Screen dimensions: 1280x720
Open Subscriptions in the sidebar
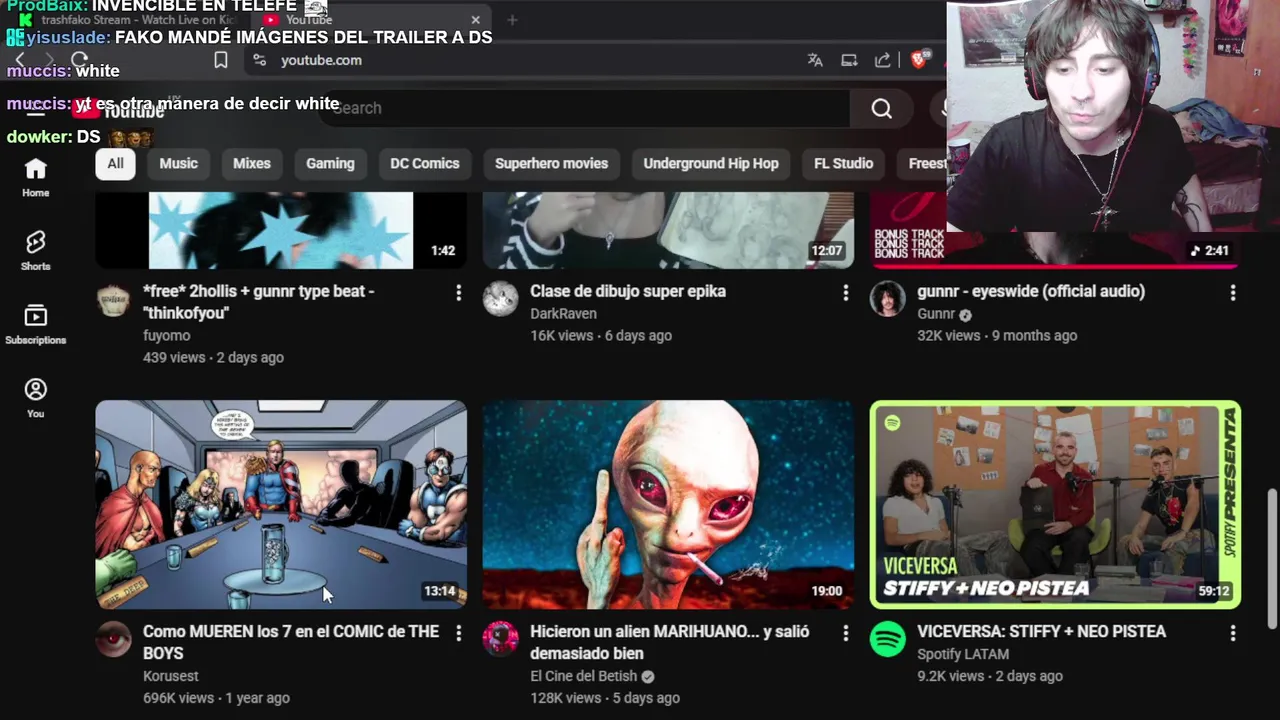click(x=35, y=324)
